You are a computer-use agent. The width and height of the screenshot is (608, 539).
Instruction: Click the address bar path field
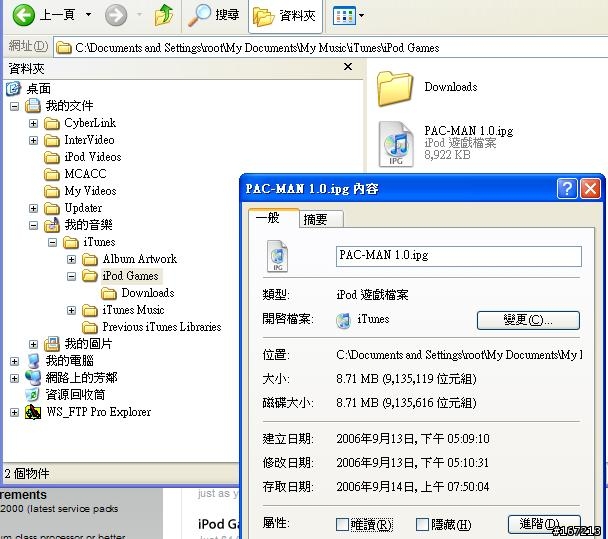pos(330,48)
